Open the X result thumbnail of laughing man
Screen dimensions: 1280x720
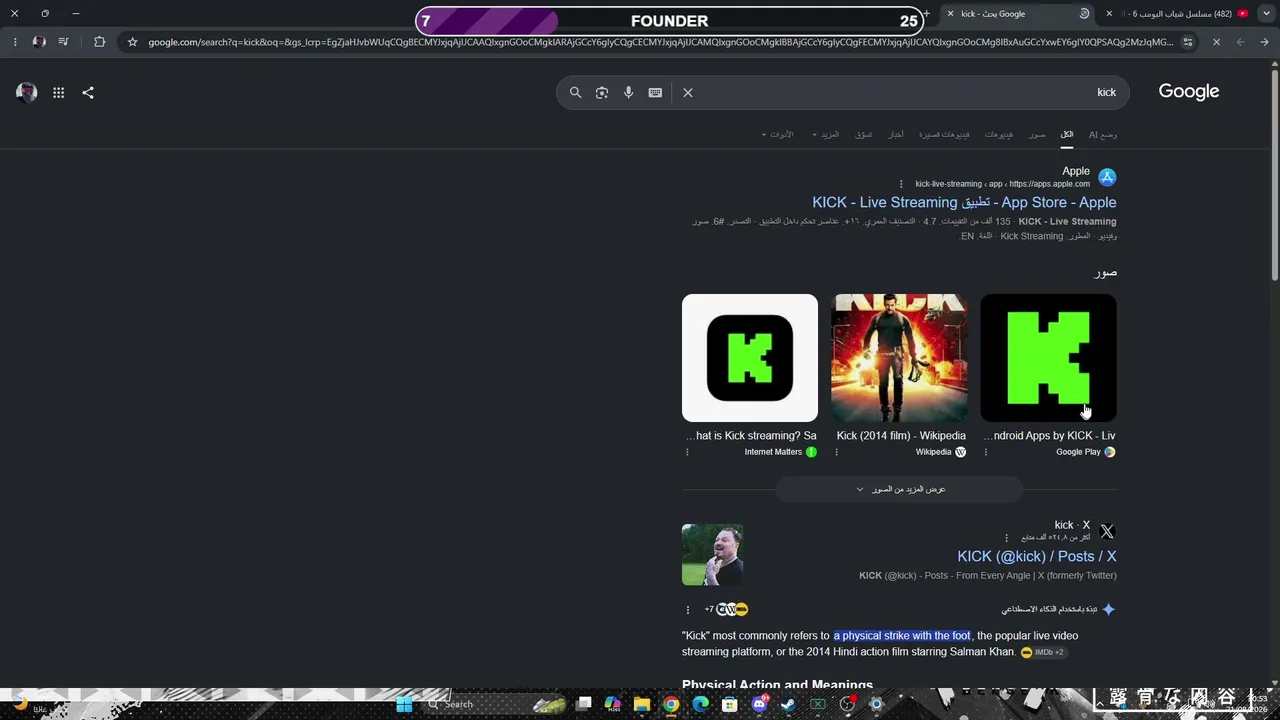click(x=712, y=555)
